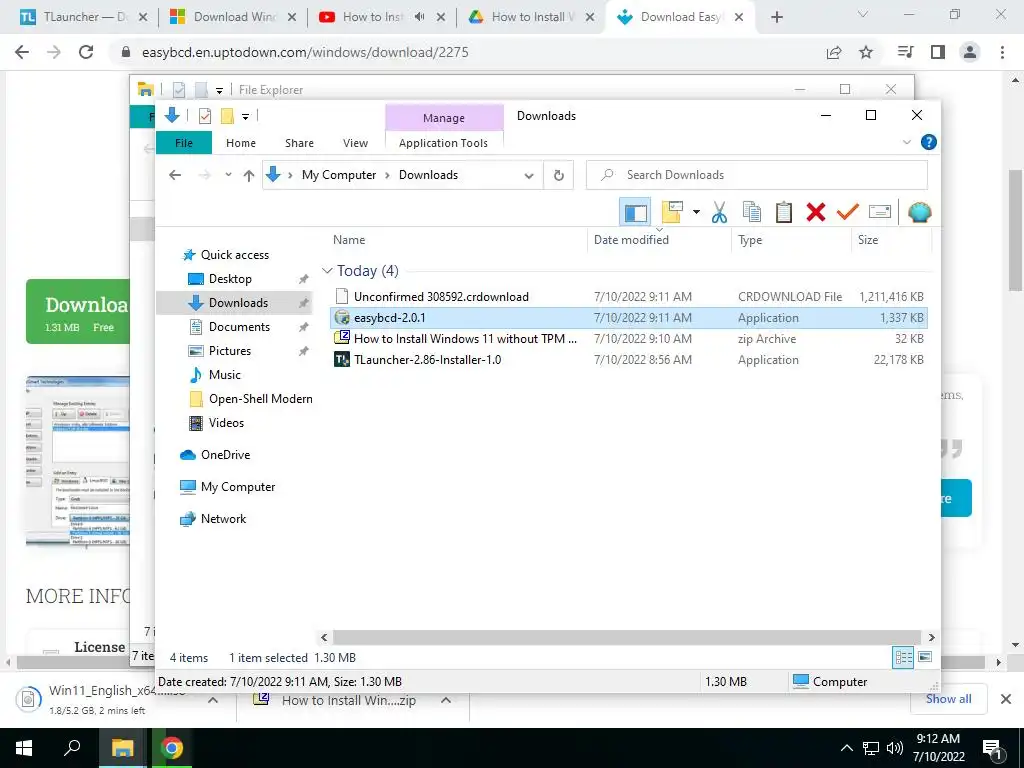
Task: Click the Rename icon in toolbar
Action: [x=880, y=212]
